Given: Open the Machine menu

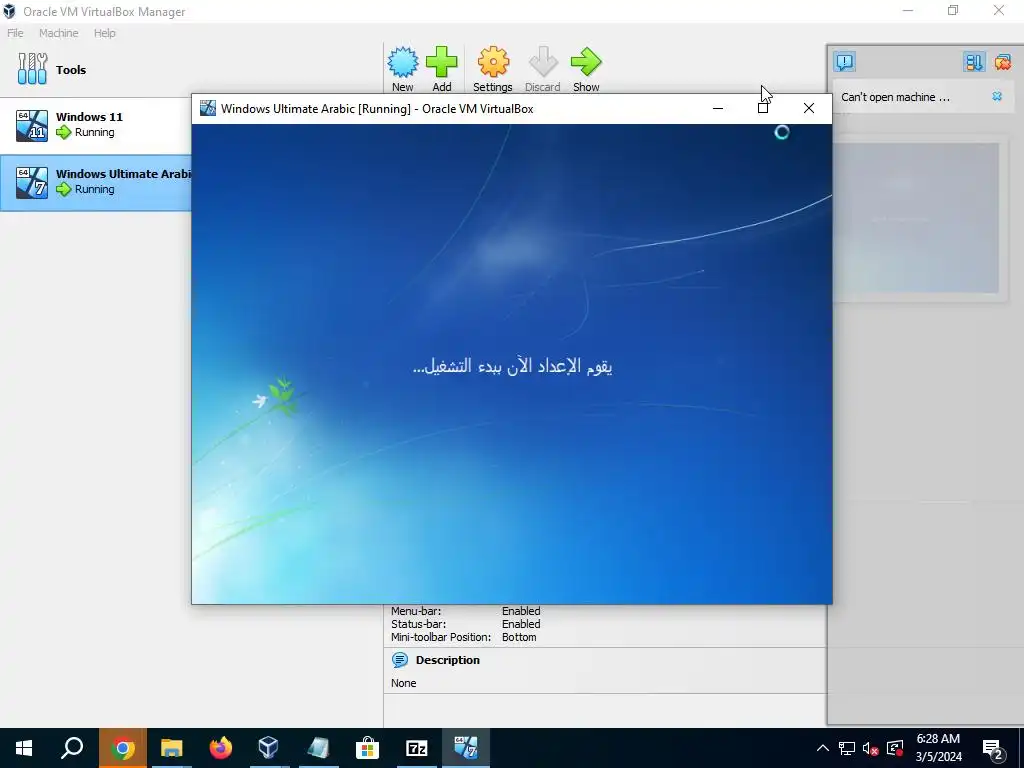Looking at the screenshot, I should pos(58,33).
